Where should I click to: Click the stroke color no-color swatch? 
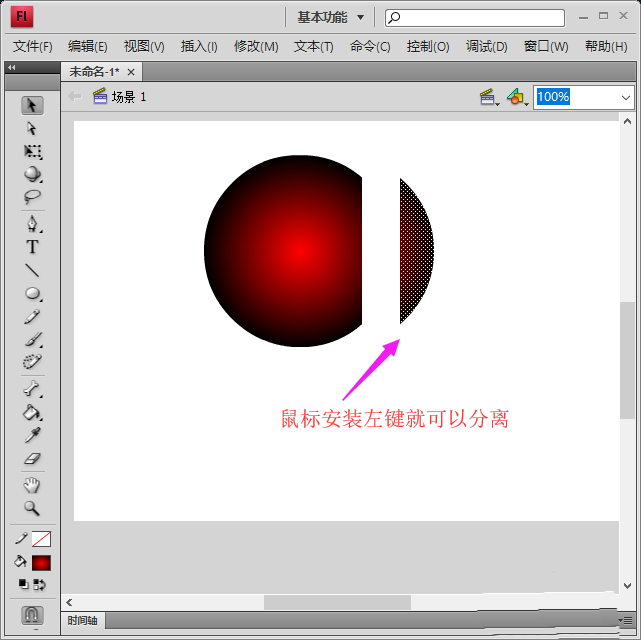click(41, 539)
